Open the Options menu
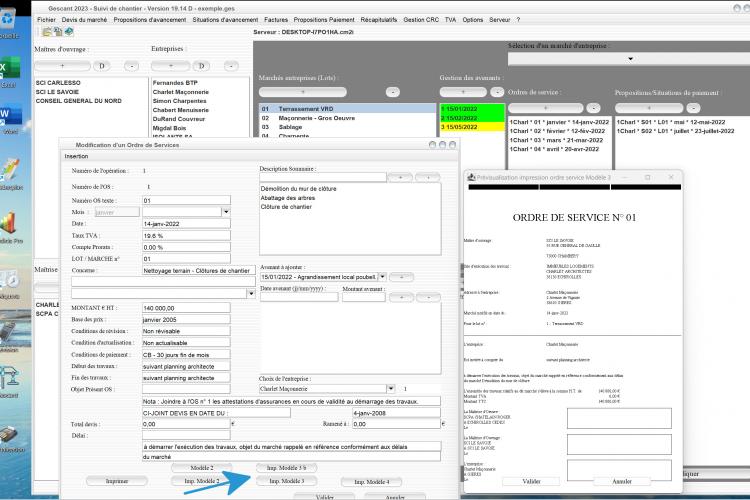The image size is (750, 500). coord(473,20)
